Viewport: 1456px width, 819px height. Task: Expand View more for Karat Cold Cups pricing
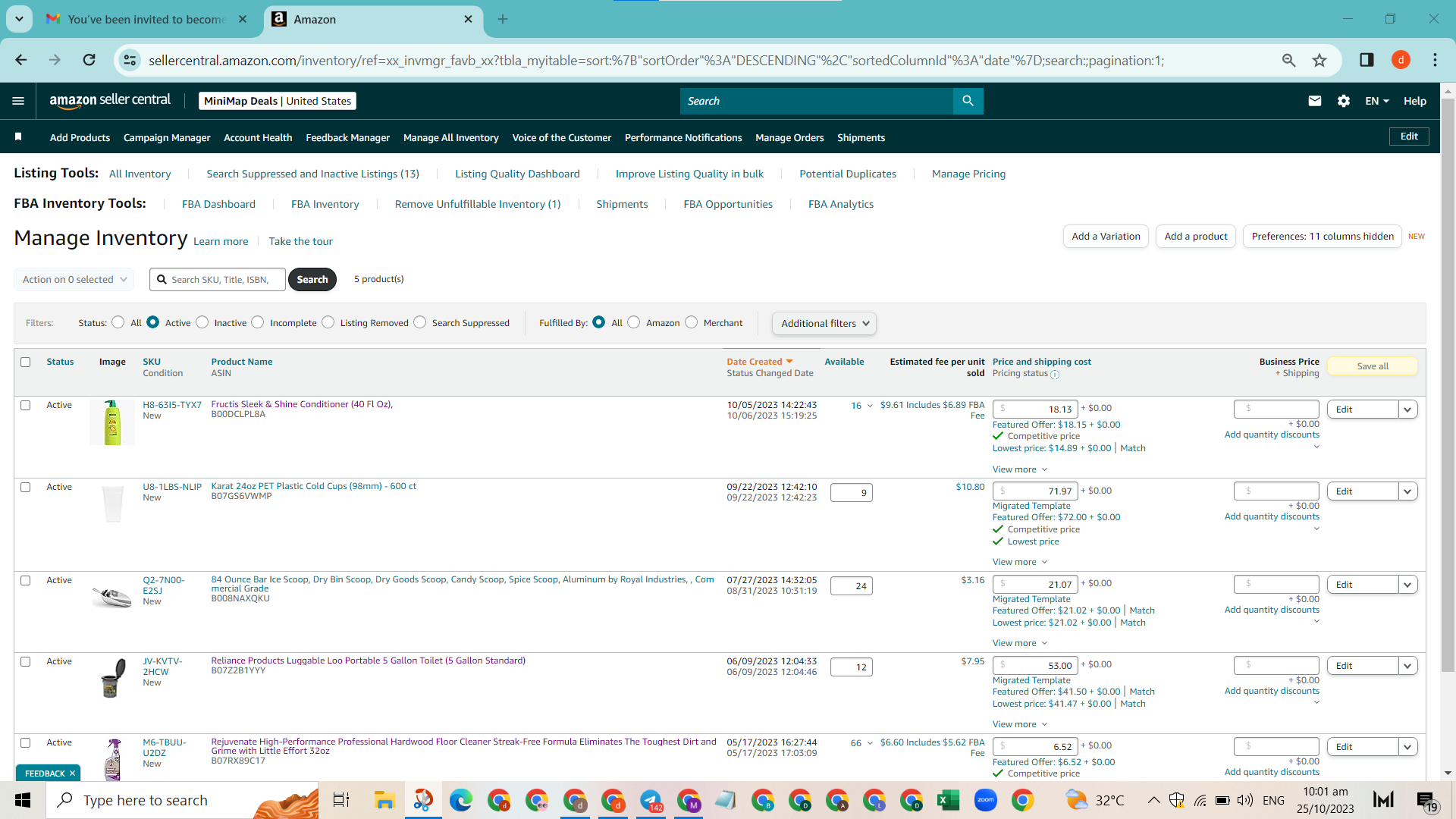(x=1020, y=562)
